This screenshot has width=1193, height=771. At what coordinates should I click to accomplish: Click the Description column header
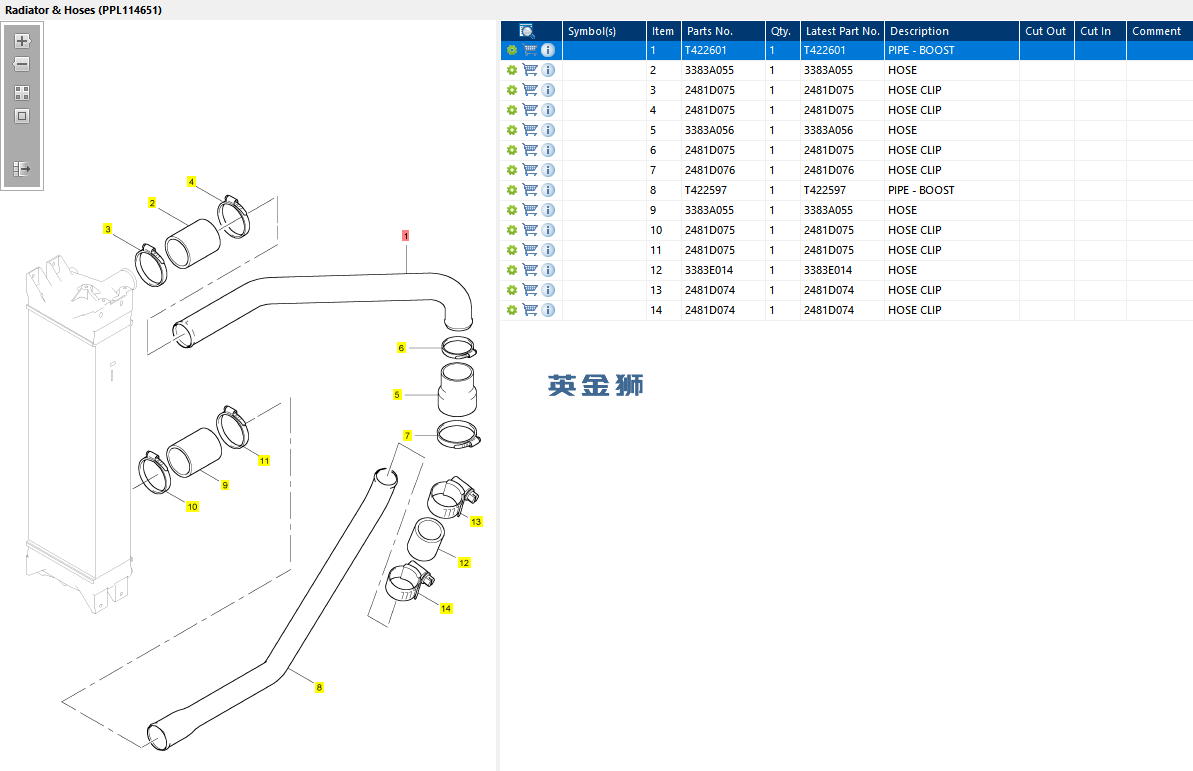pyautogui.click(x=951, y=31)
